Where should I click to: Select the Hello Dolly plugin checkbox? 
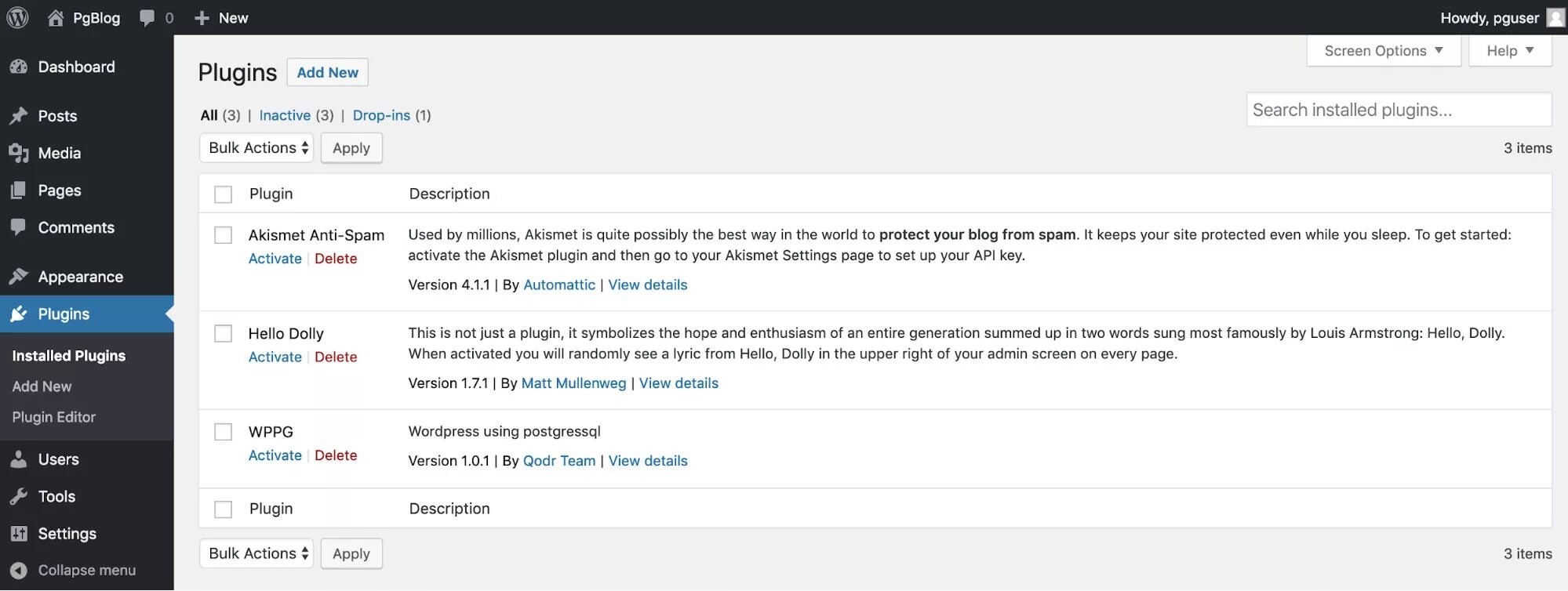(224, 334)
